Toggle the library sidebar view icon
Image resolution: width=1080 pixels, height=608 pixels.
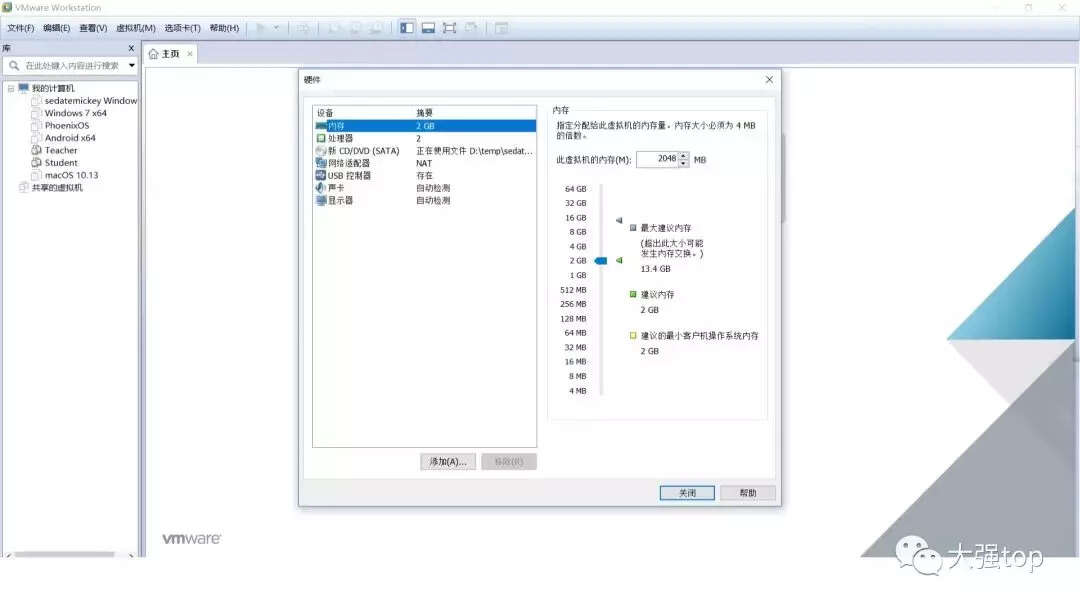pyautogui.click(x=407, y=28)
